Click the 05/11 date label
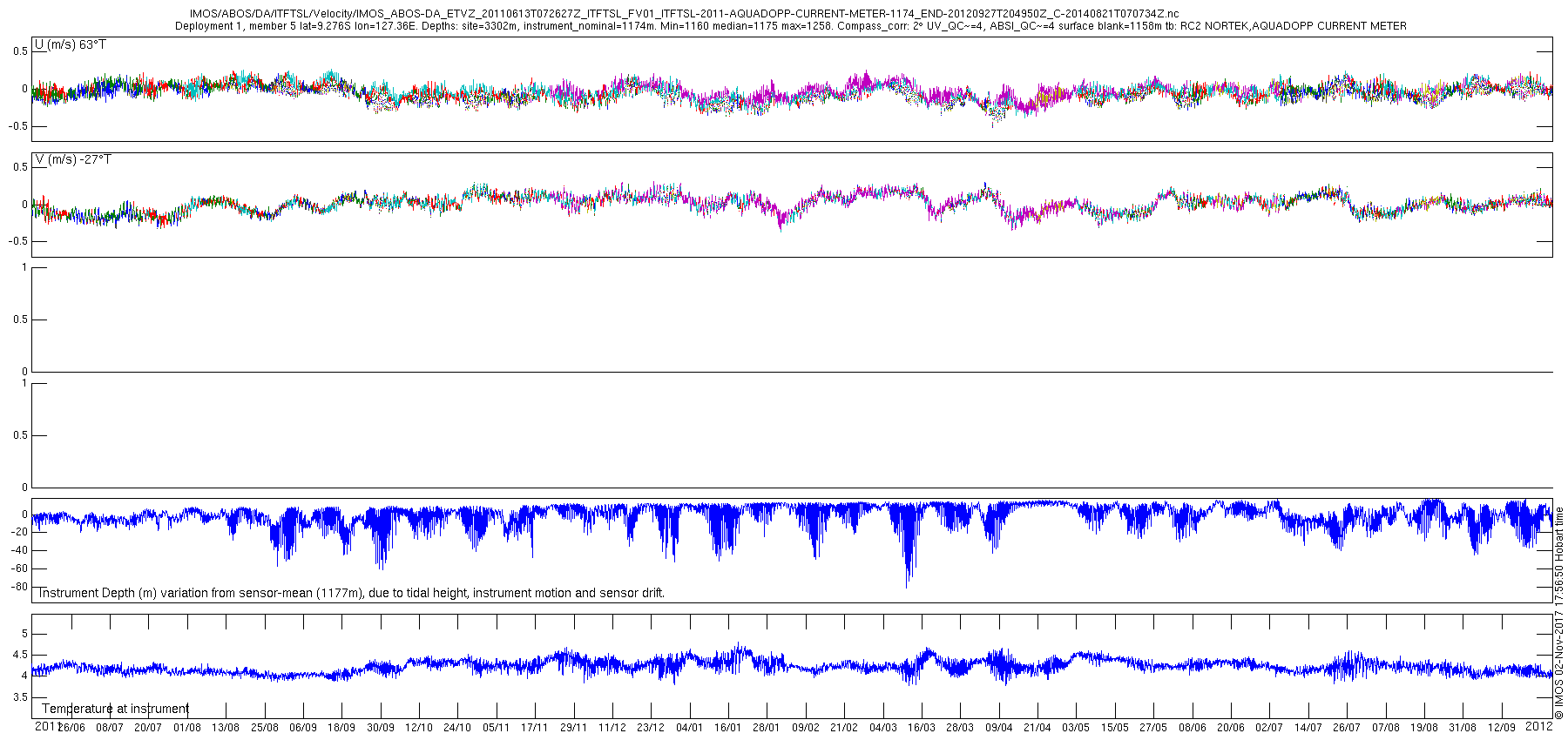This screenshot has width=1568, height=740. tap(497, 728)
